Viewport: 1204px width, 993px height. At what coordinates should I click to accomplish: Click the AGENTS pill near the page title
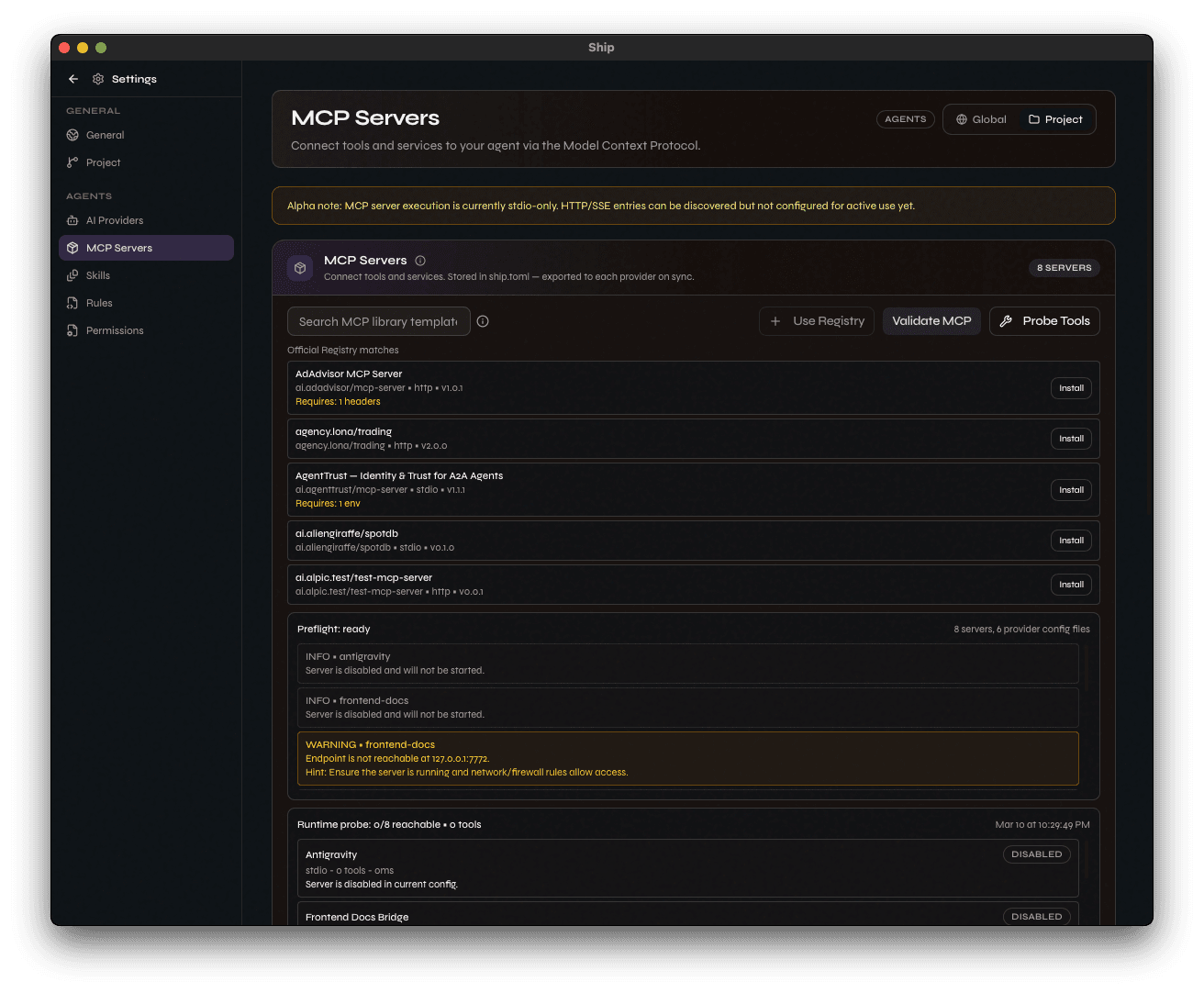point(905,118)
